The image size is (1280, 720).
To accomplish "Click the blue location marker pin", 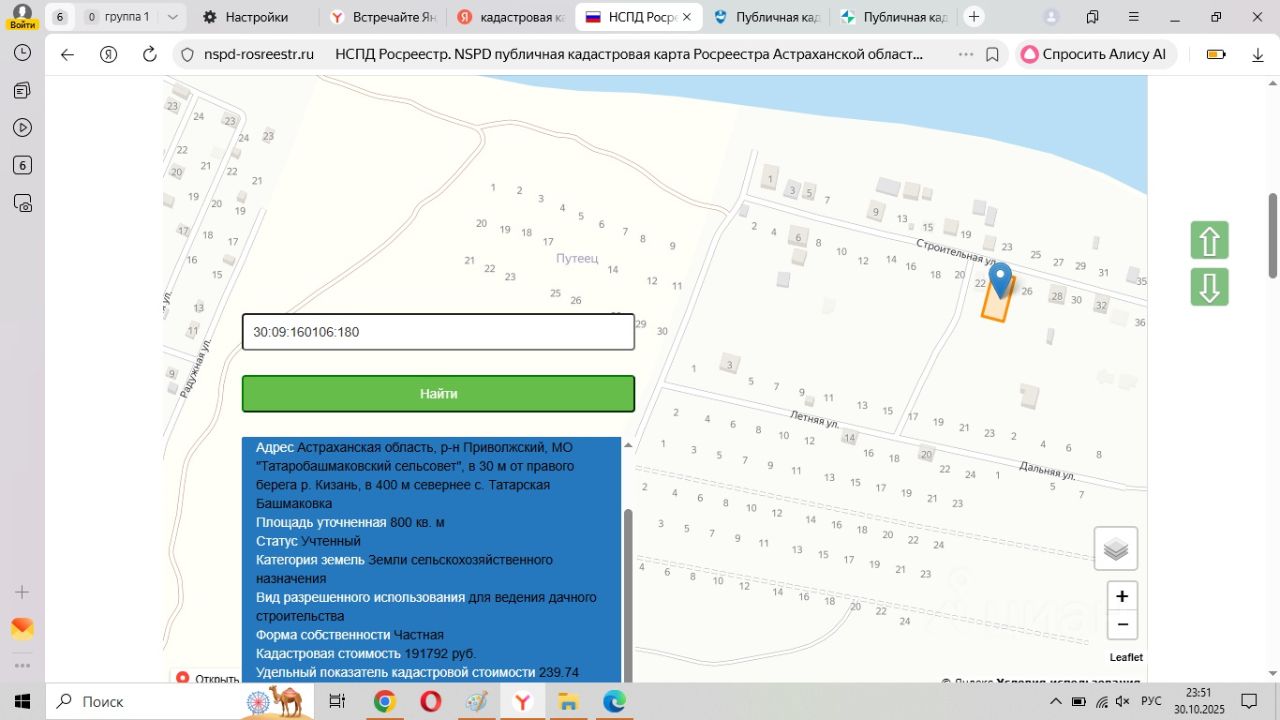I will click(x=999, y=278).
